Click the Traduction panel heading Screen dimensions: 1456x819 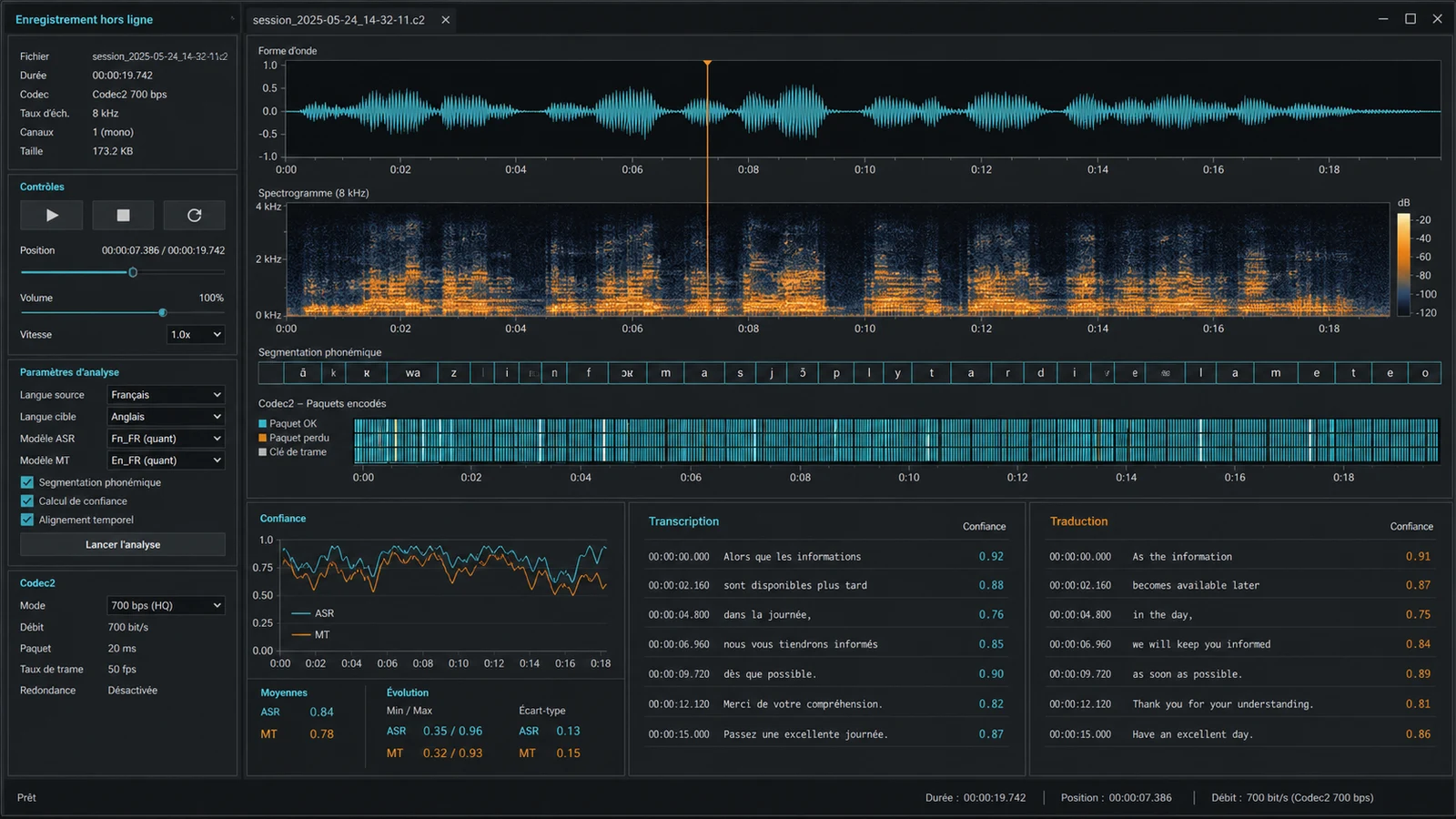click(x=1079, y=521)
